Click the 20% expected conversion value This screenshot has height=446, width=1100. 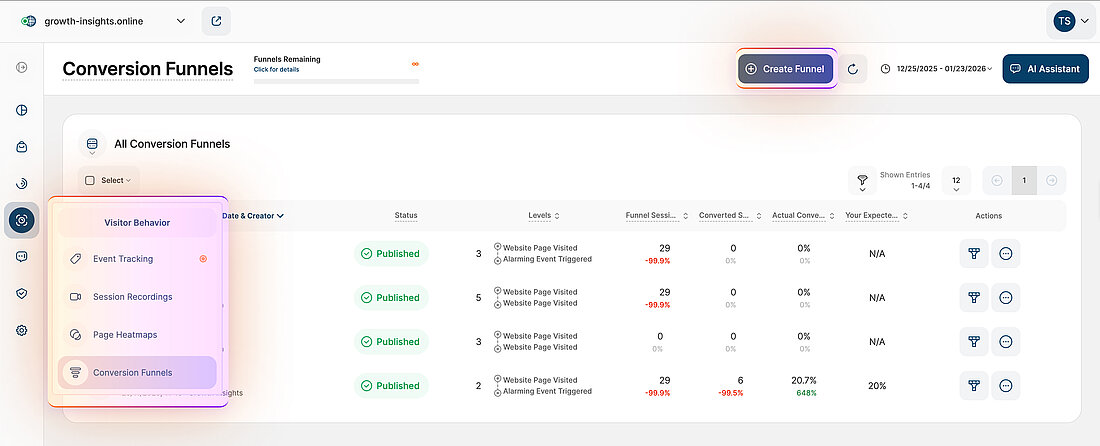pyautogui.click(x=877, y=386)
